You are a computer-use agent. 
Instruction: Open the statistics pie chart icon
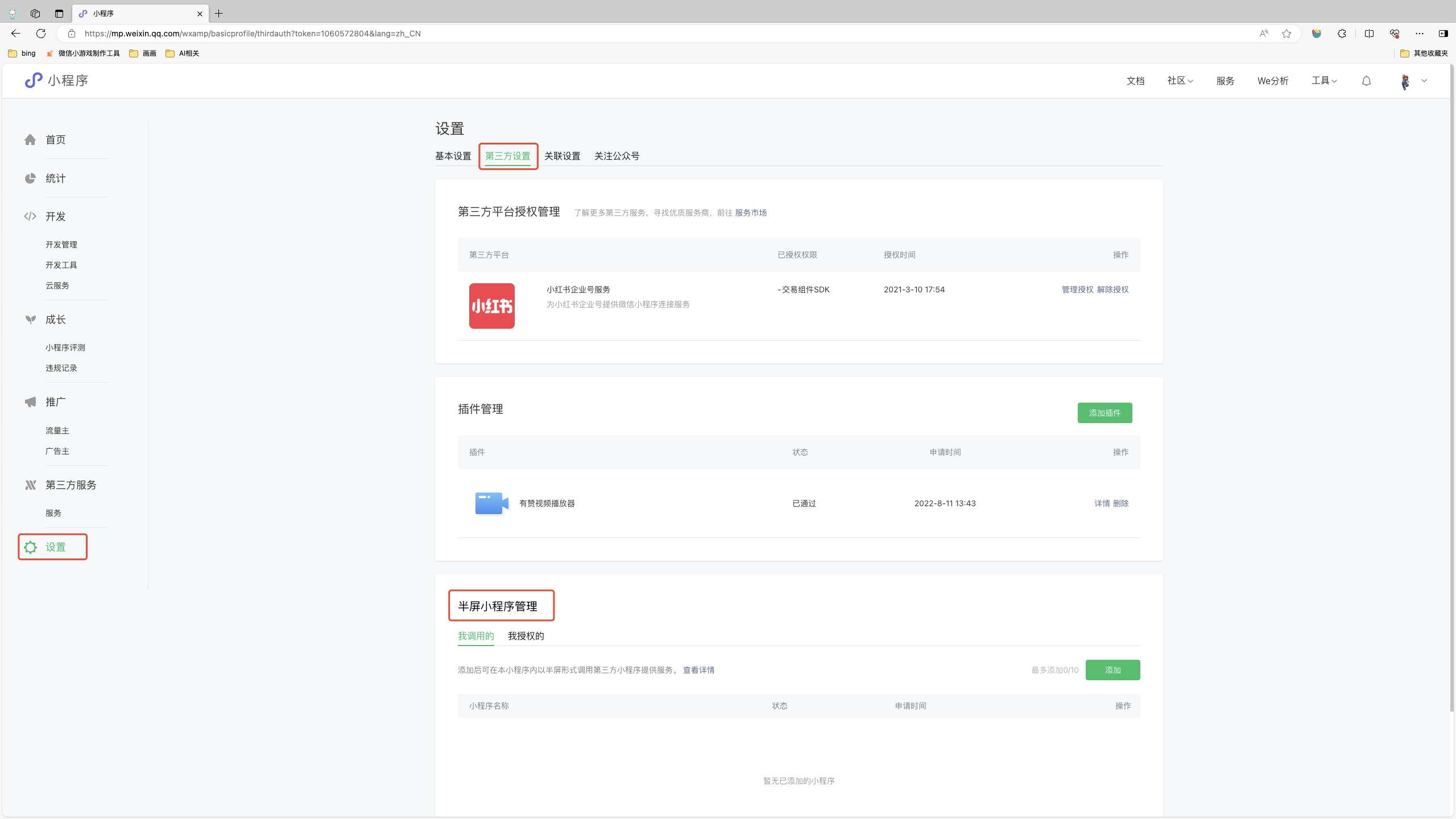click(30, 179)
